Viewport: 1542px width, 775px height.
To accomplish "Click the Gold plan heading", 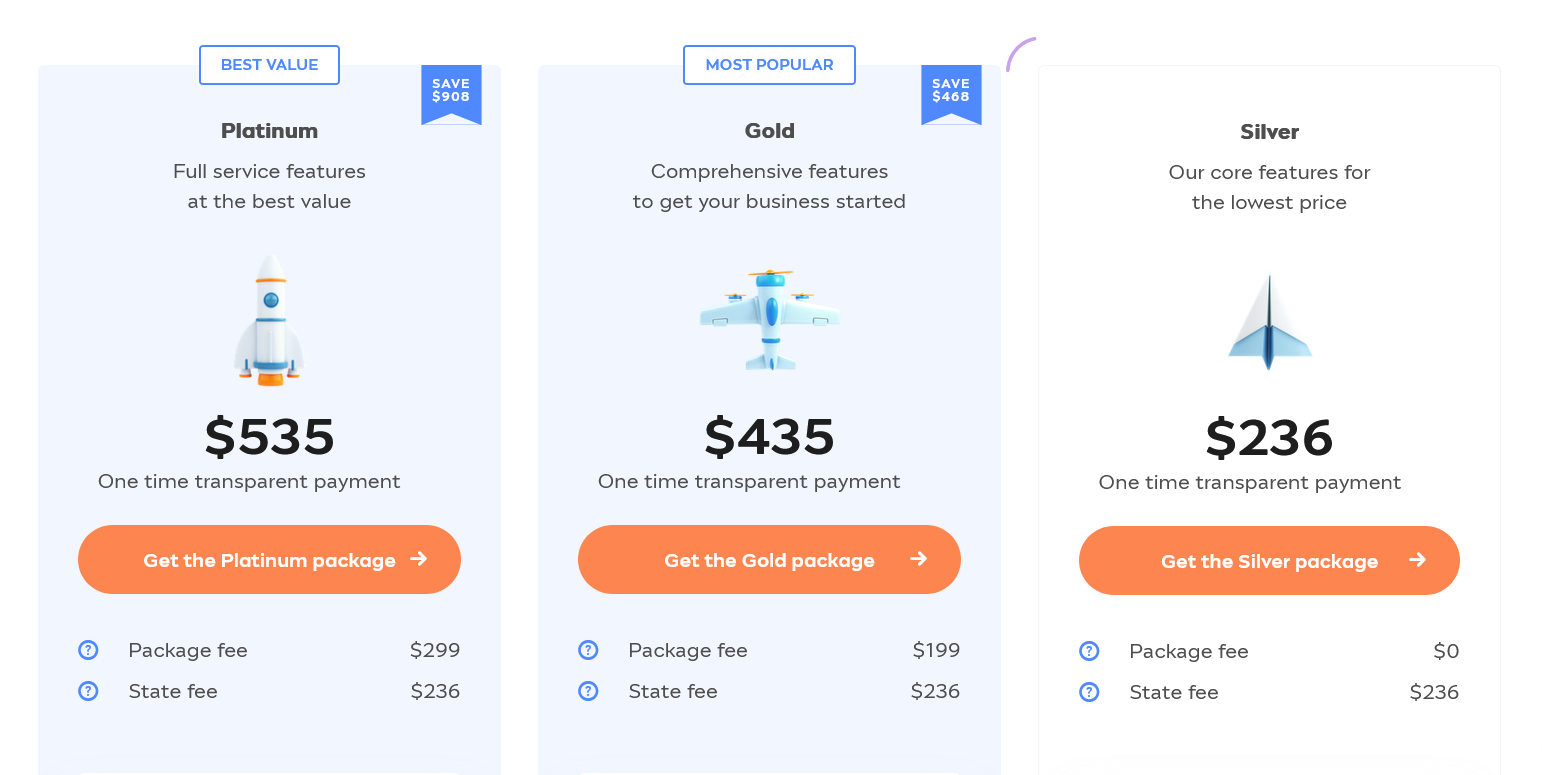I will [x=769, y=131].
